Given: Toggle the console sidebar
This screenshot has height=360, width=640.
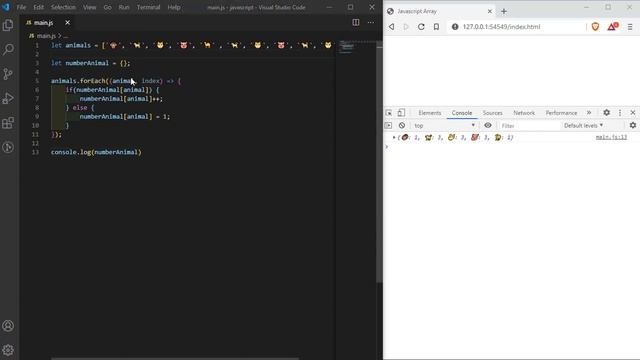Looking at the screenshot, I should [388, 126].
